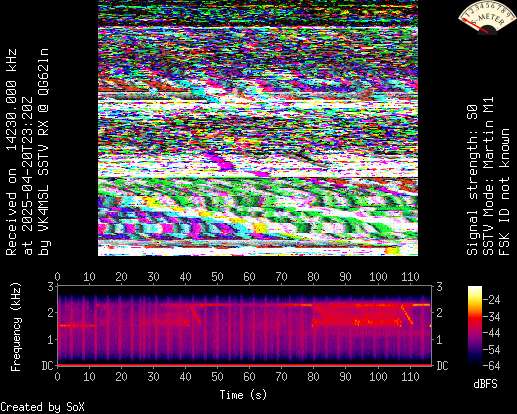
Task: Click the 'Created by SoX' text
Action: (x=42, y=407)
